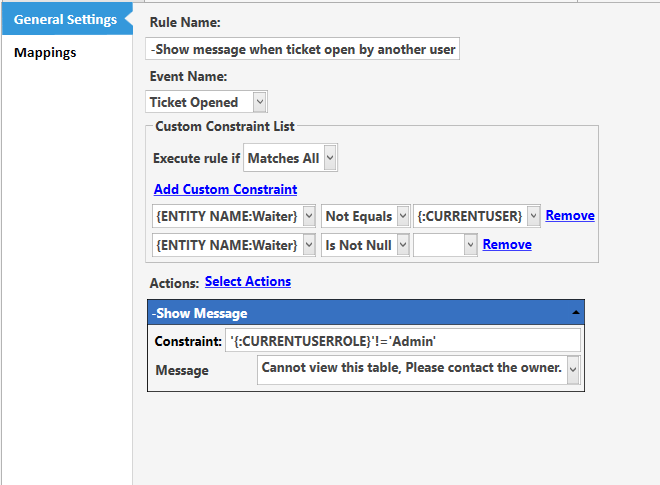Open second ENTITY NAME:Waiter dropdown arrow
Screen dimensions: 660x485
pyautogui.click(x=309, y=245)
